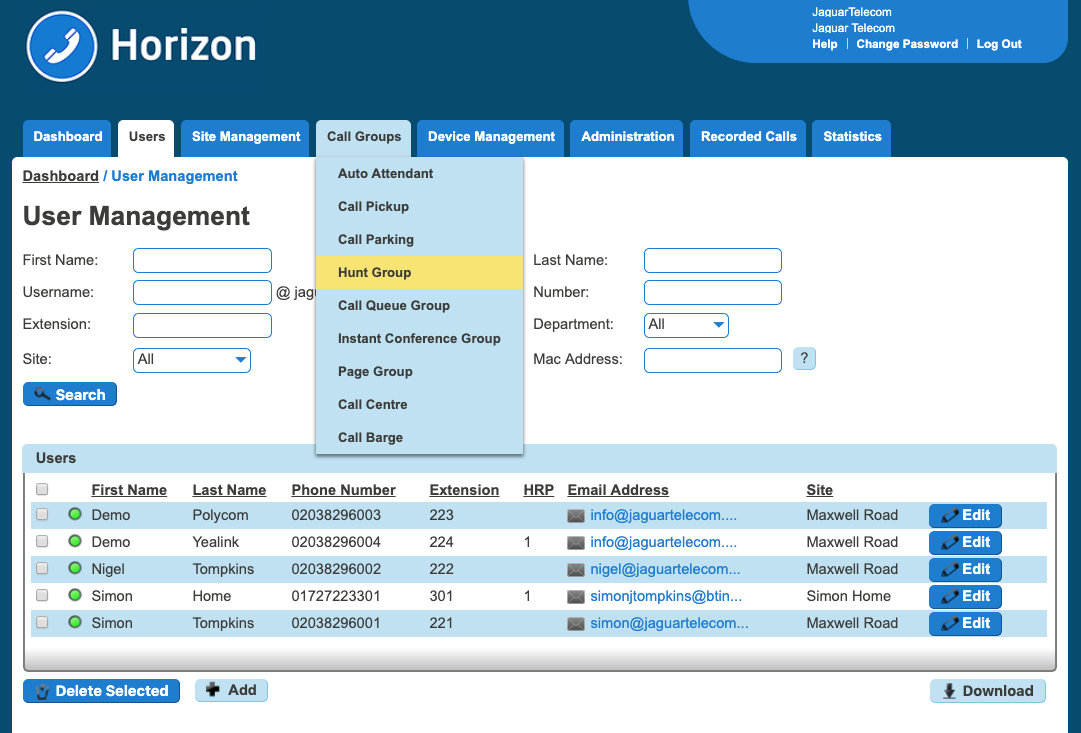Click envelope icon in Simon Home row

(576, 596)
